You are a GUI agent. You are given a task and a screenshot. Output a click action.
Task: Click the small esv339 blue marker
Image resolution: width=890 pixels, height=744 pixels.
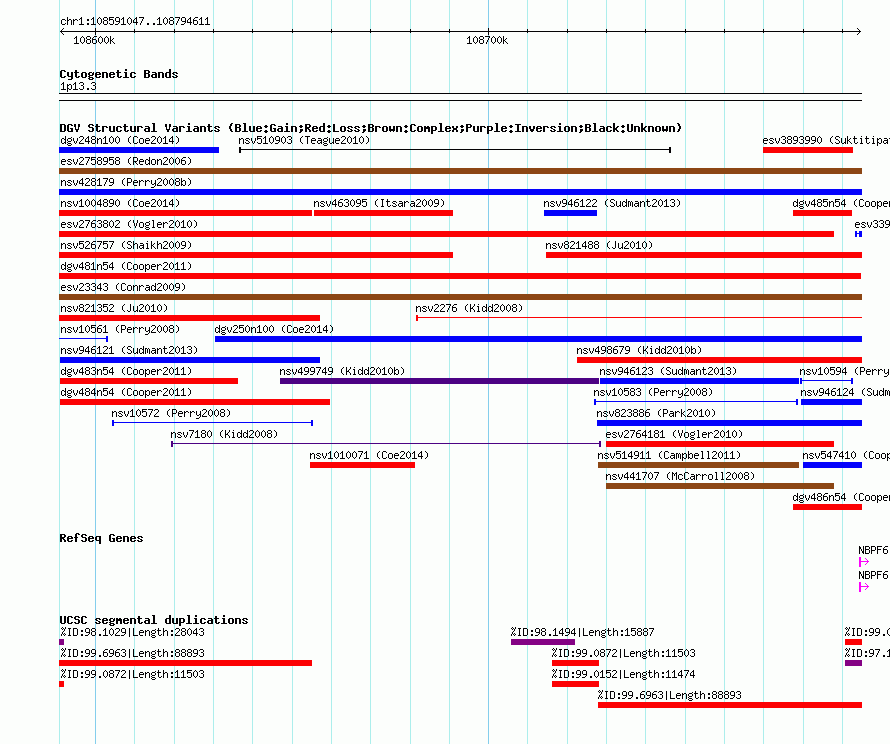pyautogui.click(x=859, y=234)
